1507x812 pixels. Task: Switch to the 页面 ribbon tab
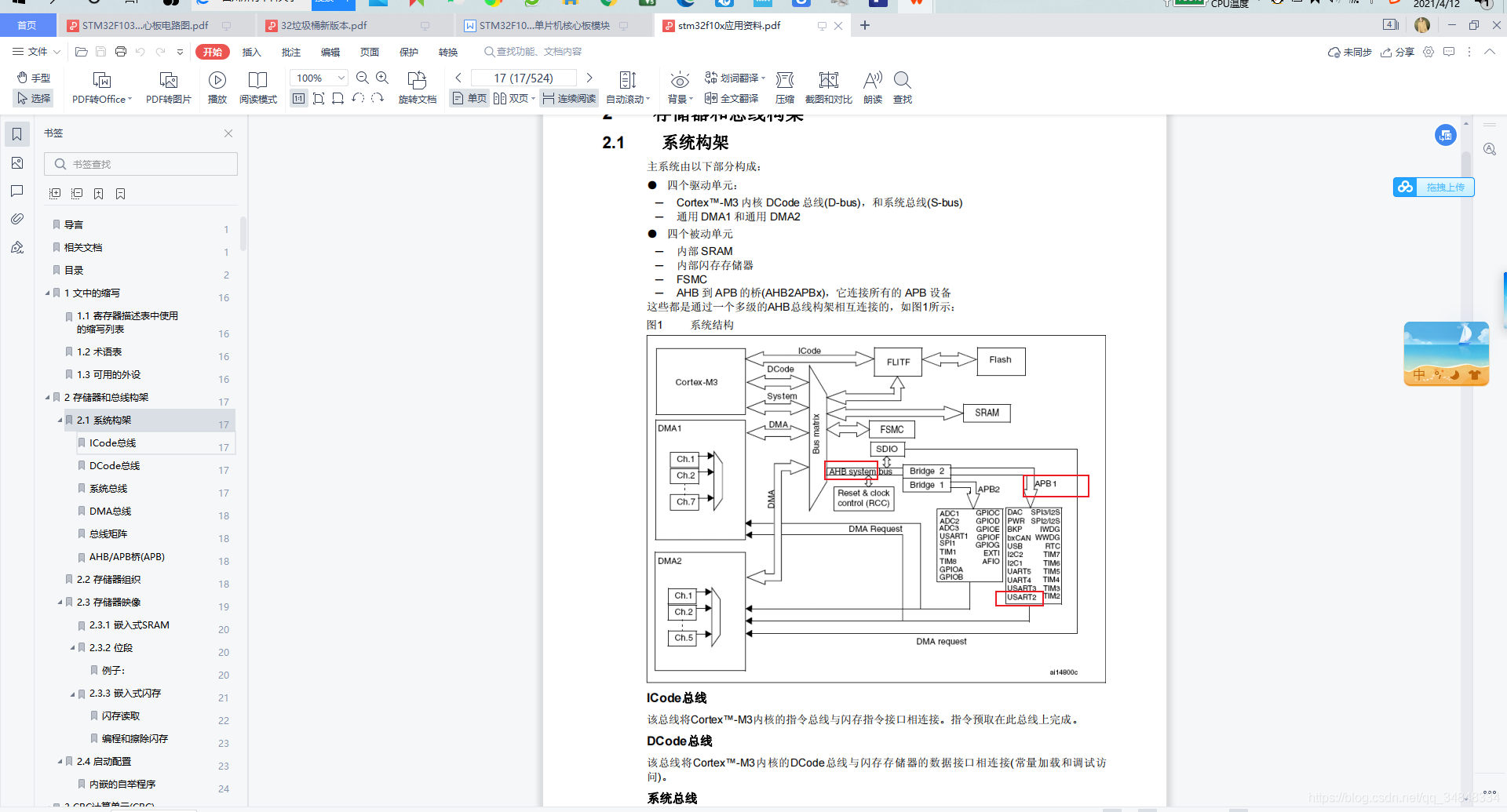coord(370,52)
